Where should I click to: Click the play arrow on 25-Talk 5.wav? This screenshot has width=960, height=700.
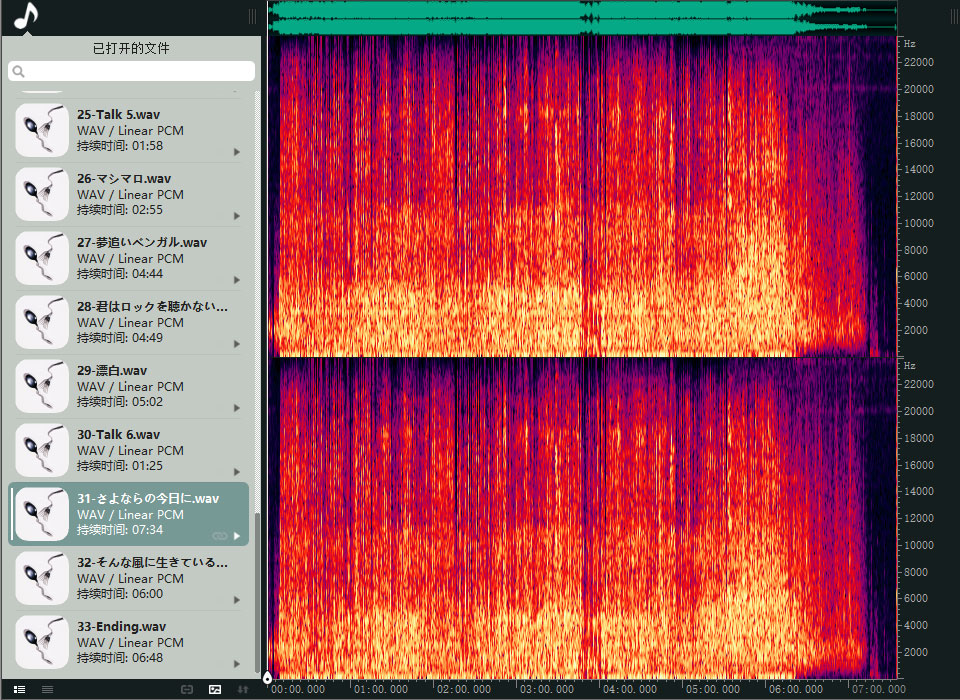pos(237,152)
